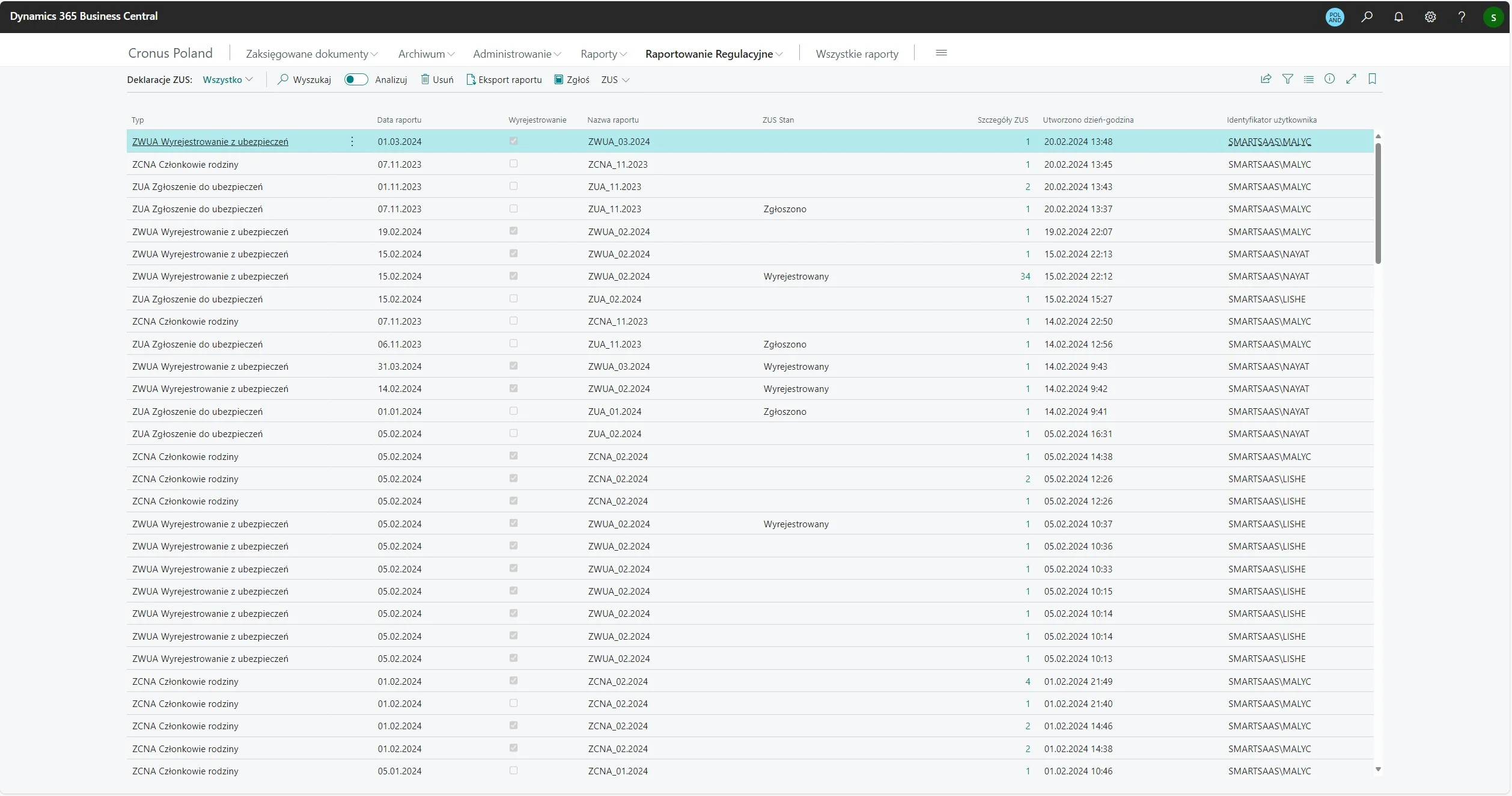Click the magnifier search icon in the top bar
The height and width of the screenshot is (796, 1512).
(x=1367, y=17)
